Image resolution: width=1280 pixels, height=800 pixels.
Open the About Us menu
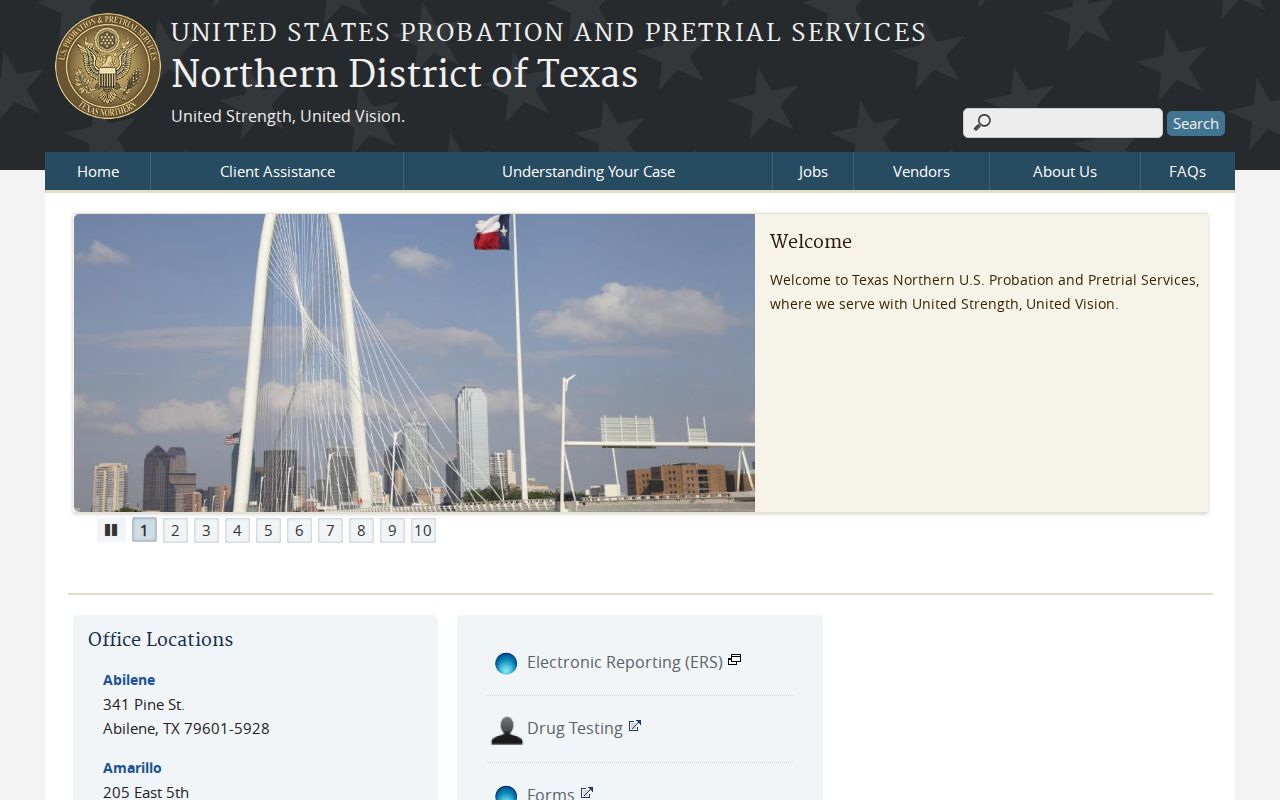1065,171
